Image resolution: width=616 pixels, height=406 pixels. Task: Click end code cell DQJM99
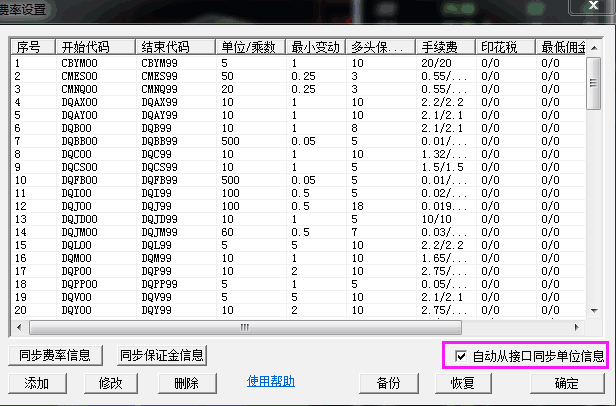(x=160, y=232)
